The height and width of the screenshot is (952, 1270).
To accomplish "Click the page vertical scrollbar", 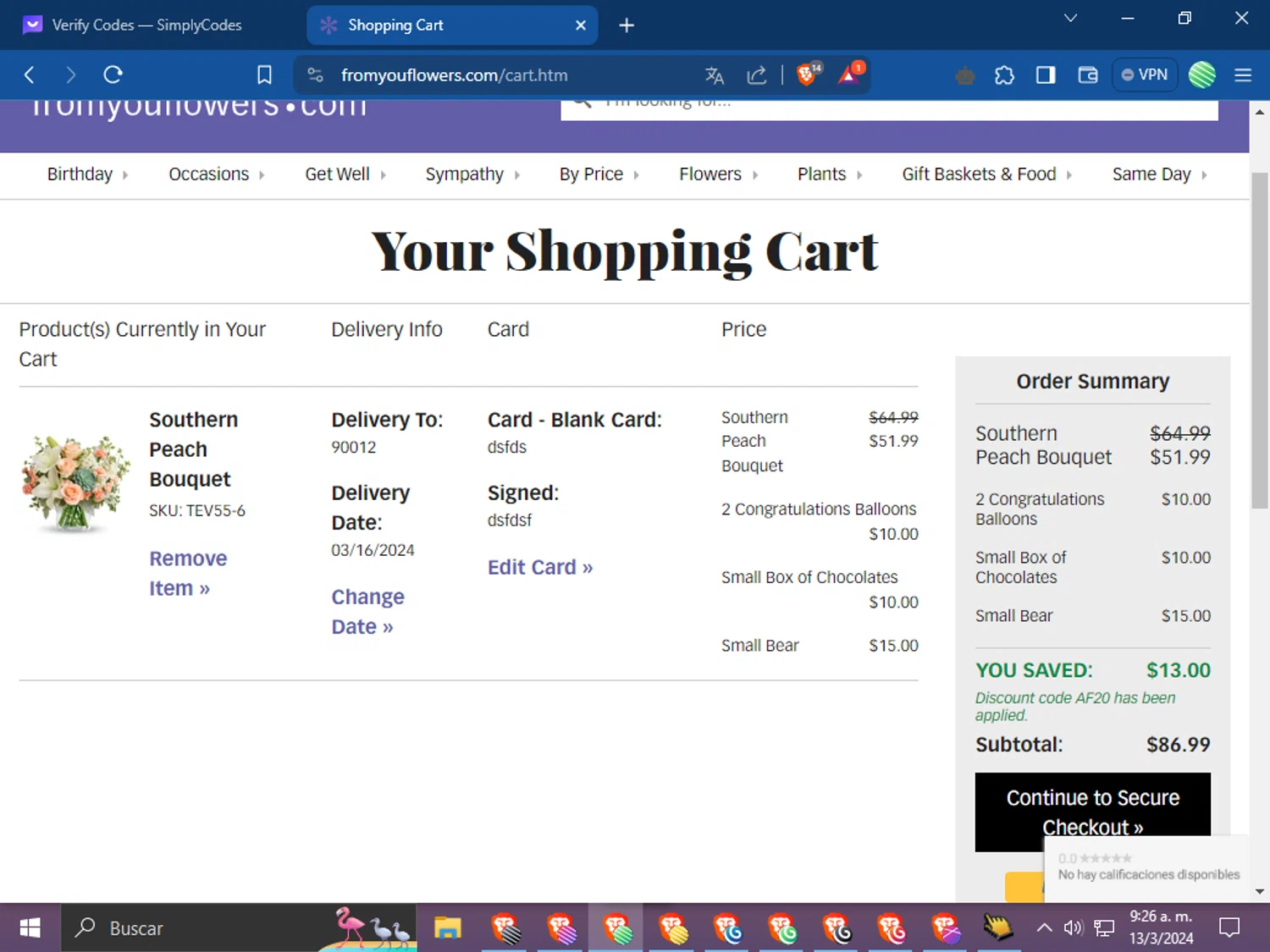I will pos(1260,338).
